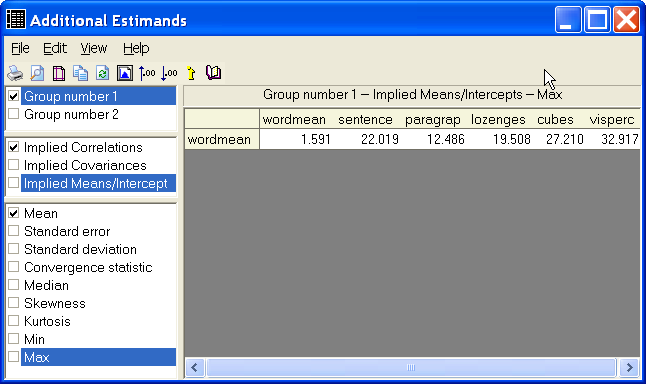Screen dimensions: 646x384
Task: Check the Median checkbox
Action: [14, 285]
